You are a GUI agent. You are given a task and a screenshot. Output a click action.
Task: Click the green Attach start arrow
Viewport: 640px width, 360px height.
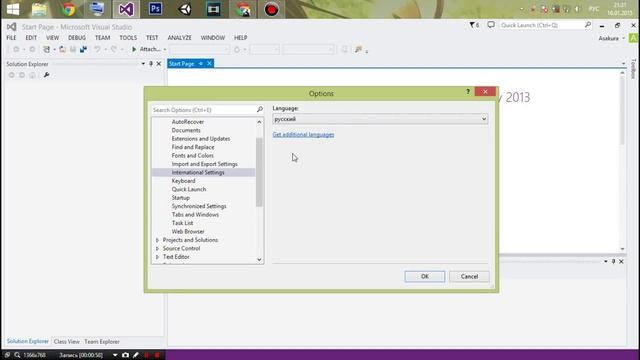click(134, 49)
